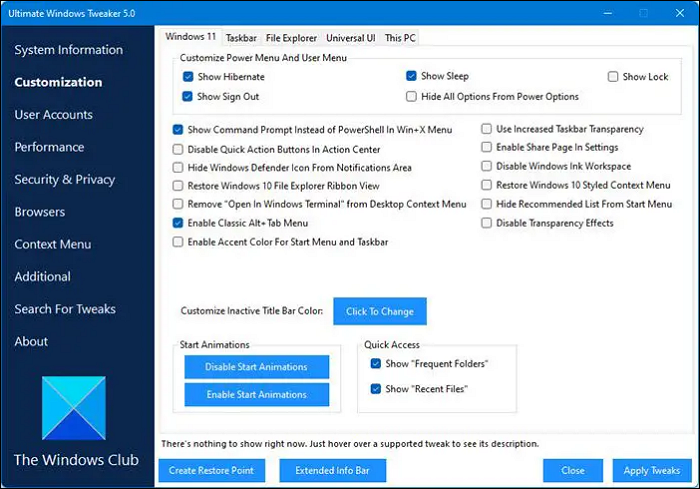The width and height of the screenshot is (700, 489).
Task: Enable Restore Windows 10 Styled Context Menu
Action: coord(487,185)
